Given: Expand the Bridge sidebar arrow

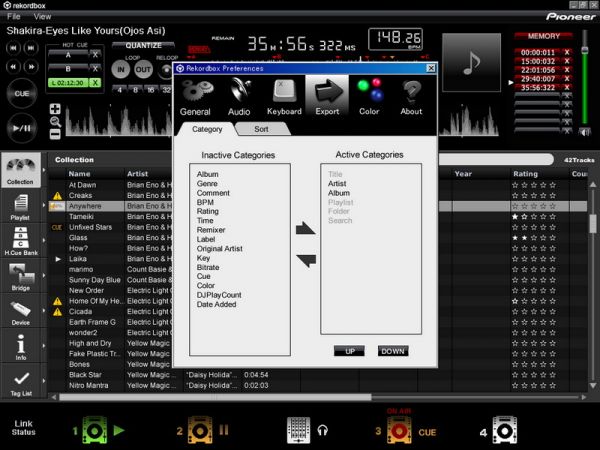Looking at the screenshot, I should coord(44,275).
